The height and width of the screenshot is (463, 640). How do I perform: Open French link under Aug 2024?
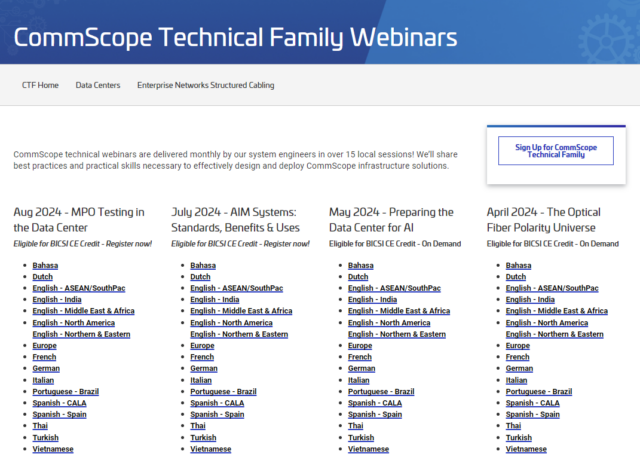(x=44, y=357)
